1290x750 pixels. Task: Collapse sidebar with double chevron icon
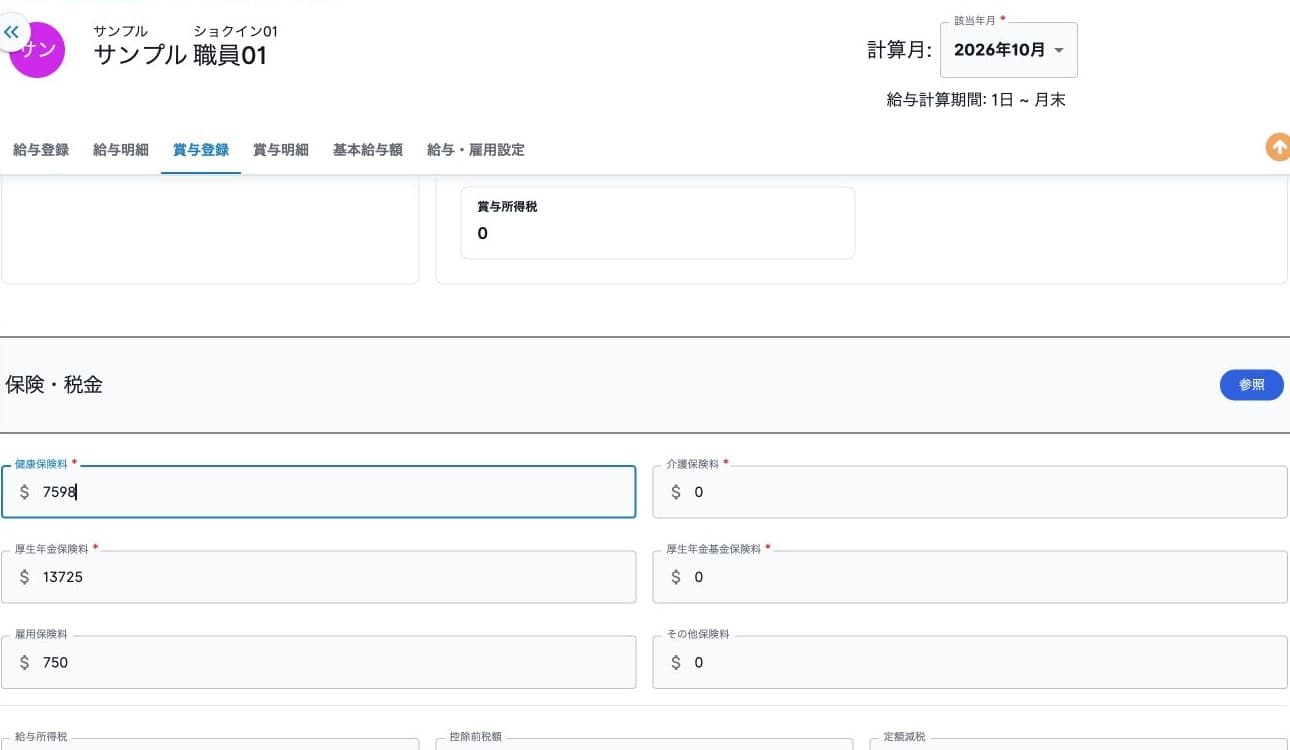11,32
